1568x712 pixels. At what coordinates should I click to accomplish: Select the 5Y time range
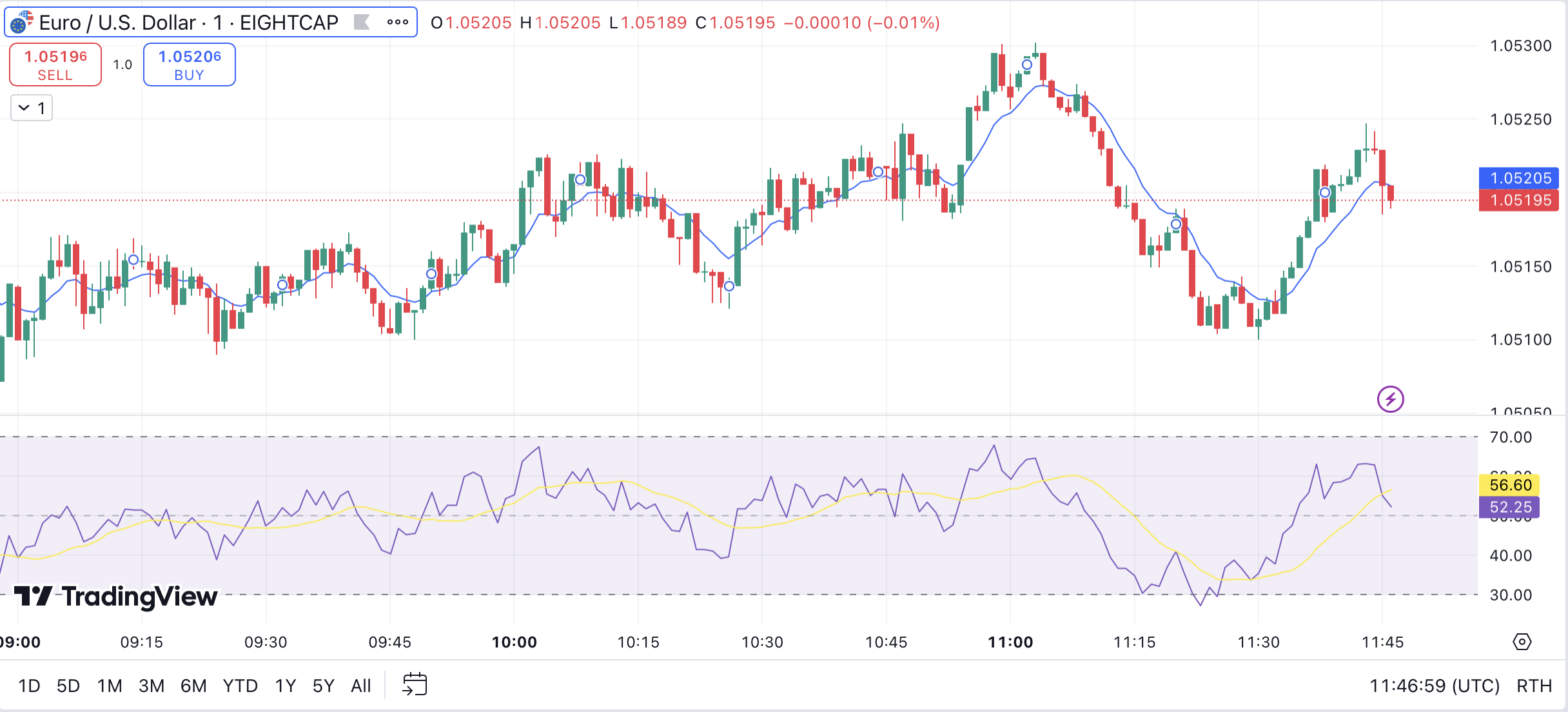click(x=324, y=686)
